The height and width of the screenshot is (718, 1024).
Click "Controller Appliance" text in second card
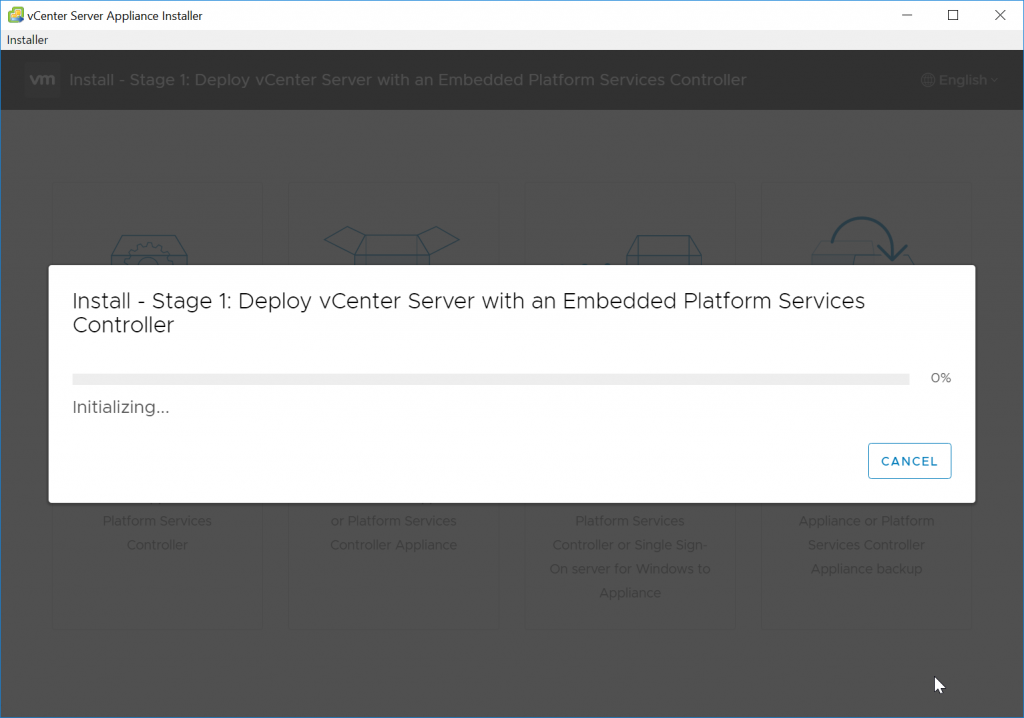[x=393, y=545]
